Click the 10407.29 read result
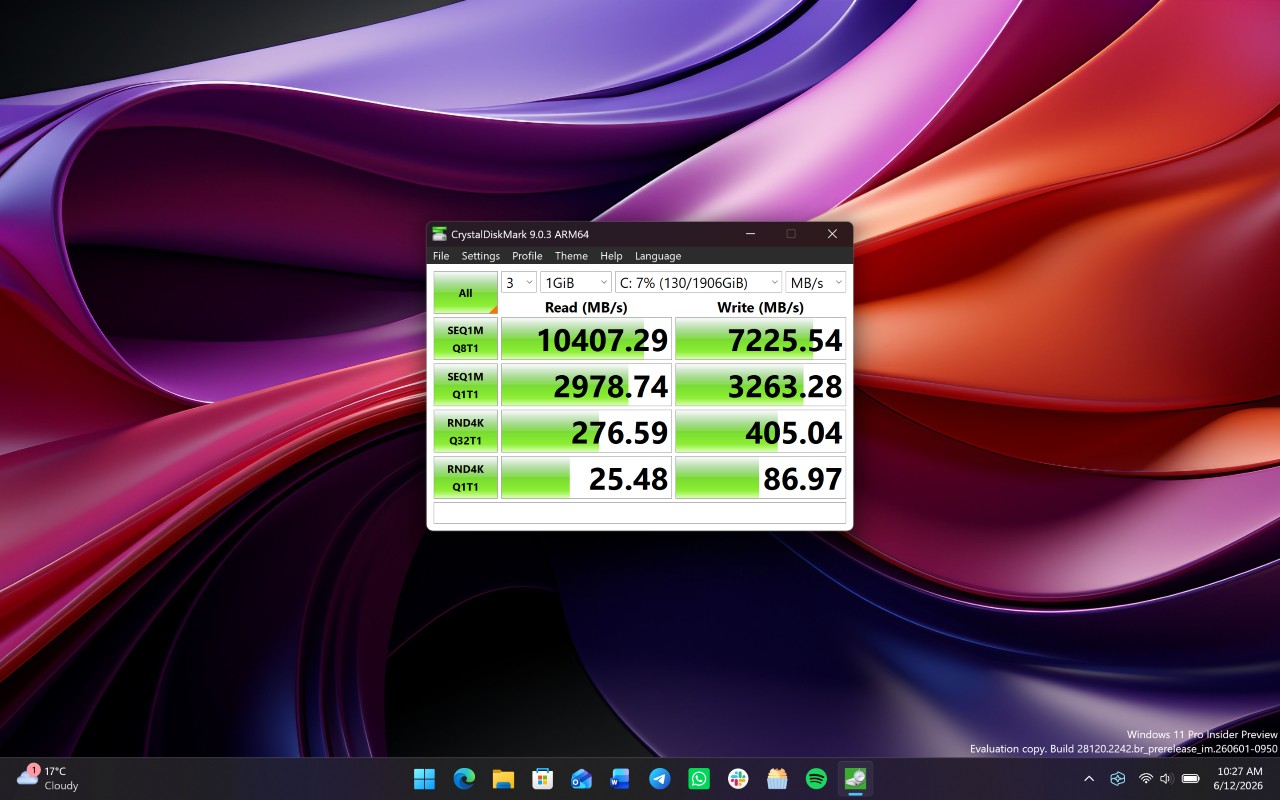Image resolution: width=1280 pixels, height=800 pixels. click(x=586, y=339)
